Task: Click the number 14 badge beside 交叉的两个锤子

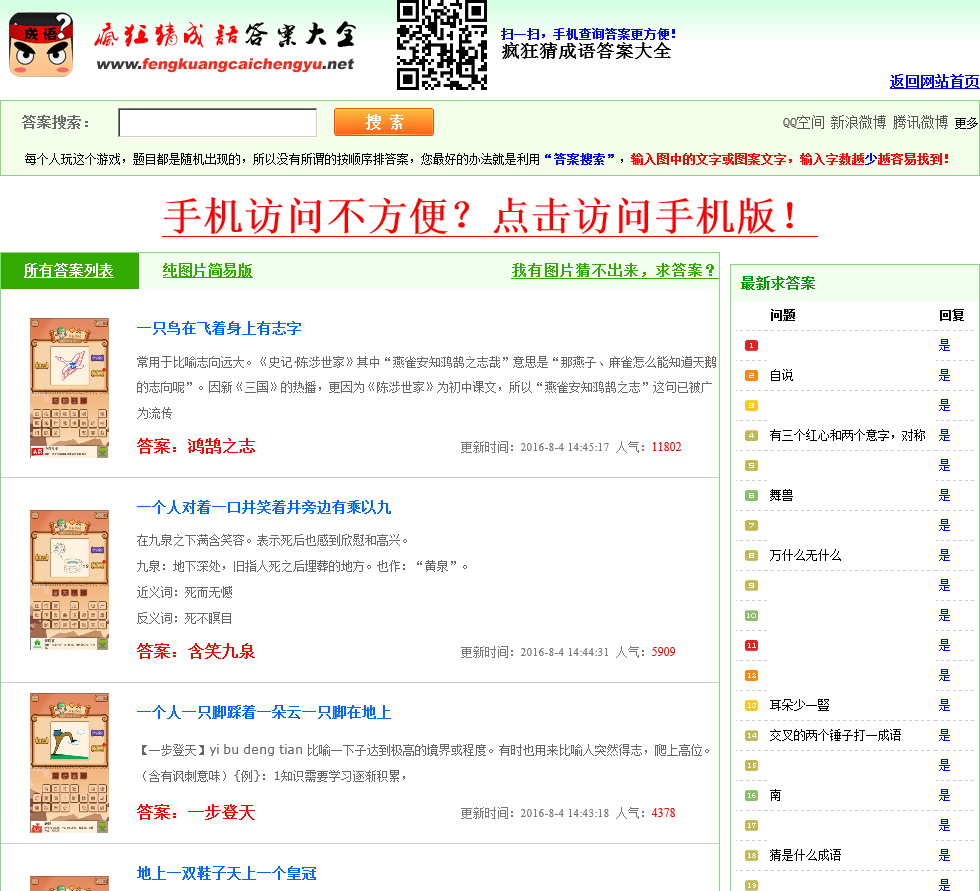Action: pyautogui.click(x=751, y=735)
